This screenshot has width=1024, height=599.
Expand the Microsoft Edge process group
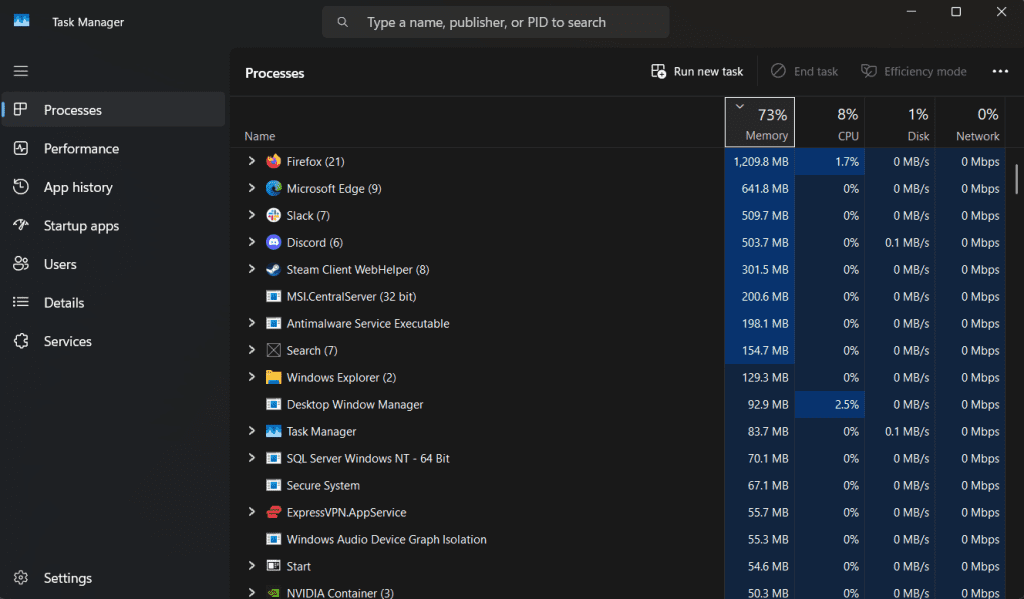coord(252,188)
